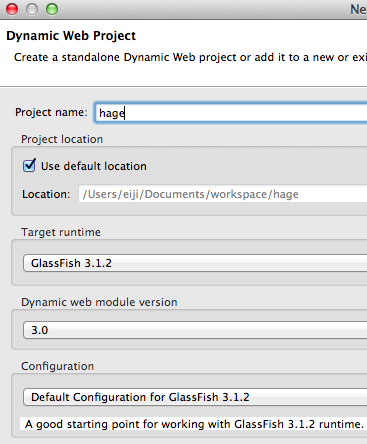This screenshot has height=444, width=367.
Task: Click the Project name input field
Action: (x=231, y=113)
